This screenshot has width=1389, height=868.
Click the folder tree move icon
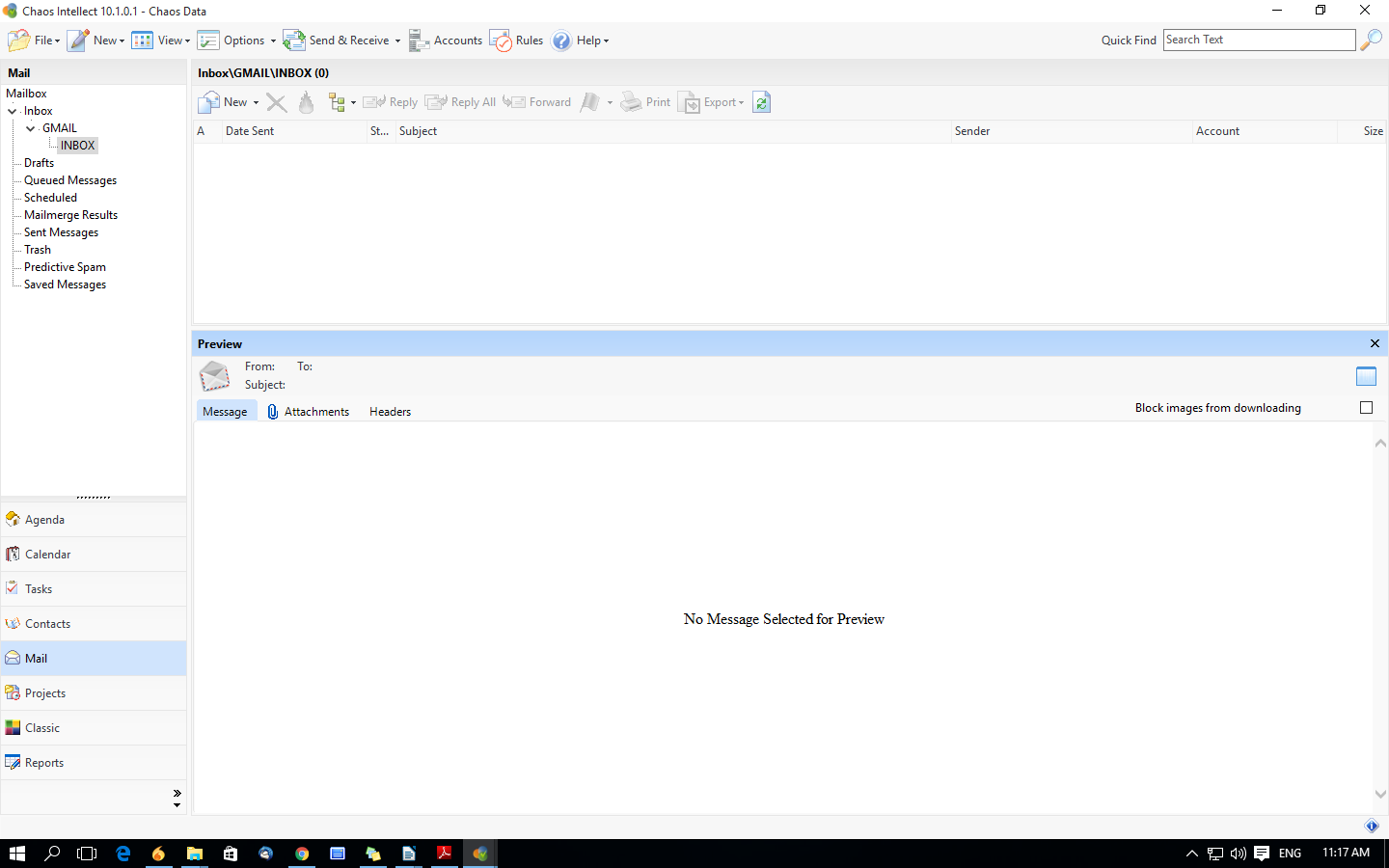[x=337, y=102]
